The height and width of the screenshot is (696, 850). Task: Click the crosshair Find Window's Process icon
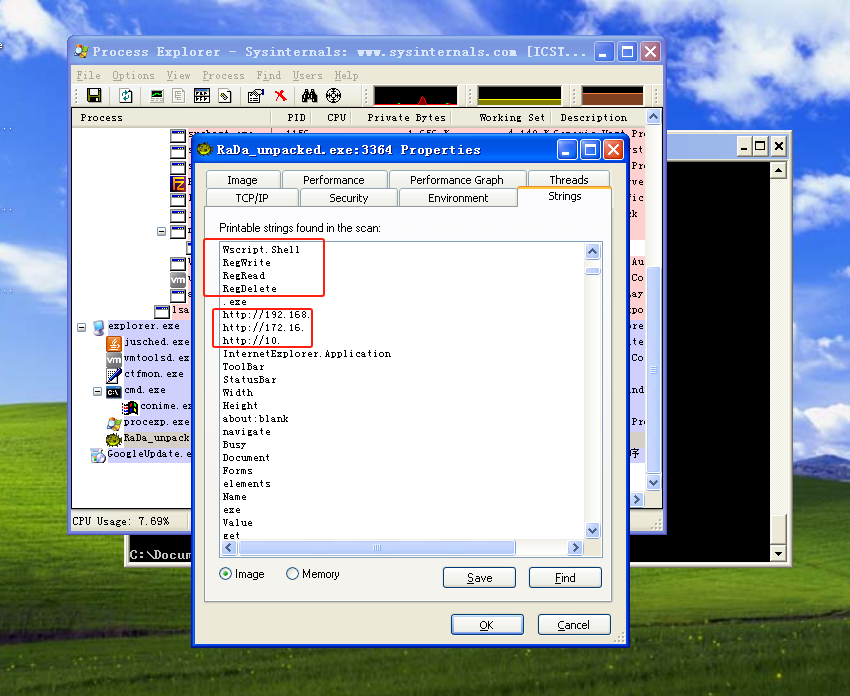pos(333,96)
